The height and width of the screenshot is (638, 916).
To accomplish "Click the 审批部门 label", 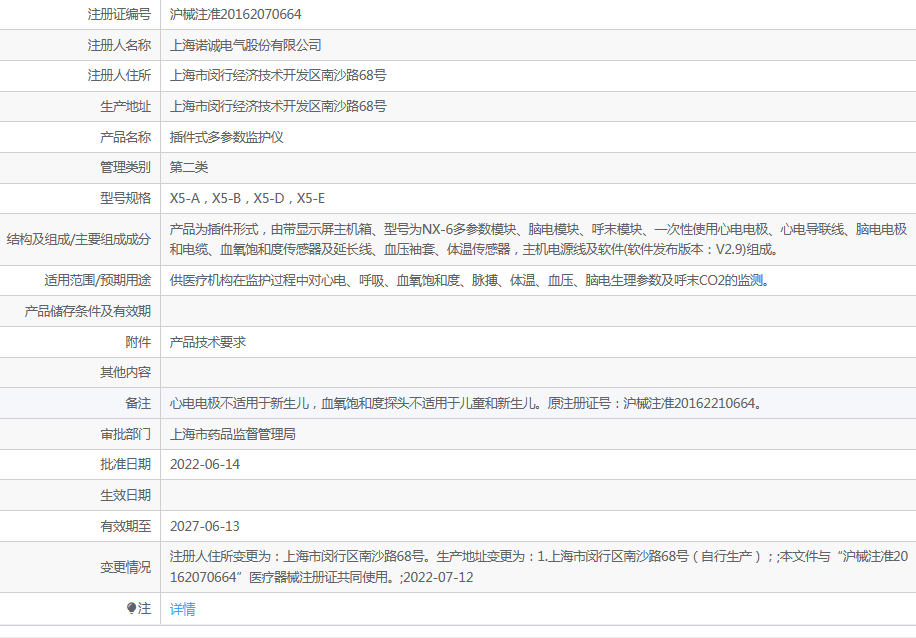I will [126, 435].
